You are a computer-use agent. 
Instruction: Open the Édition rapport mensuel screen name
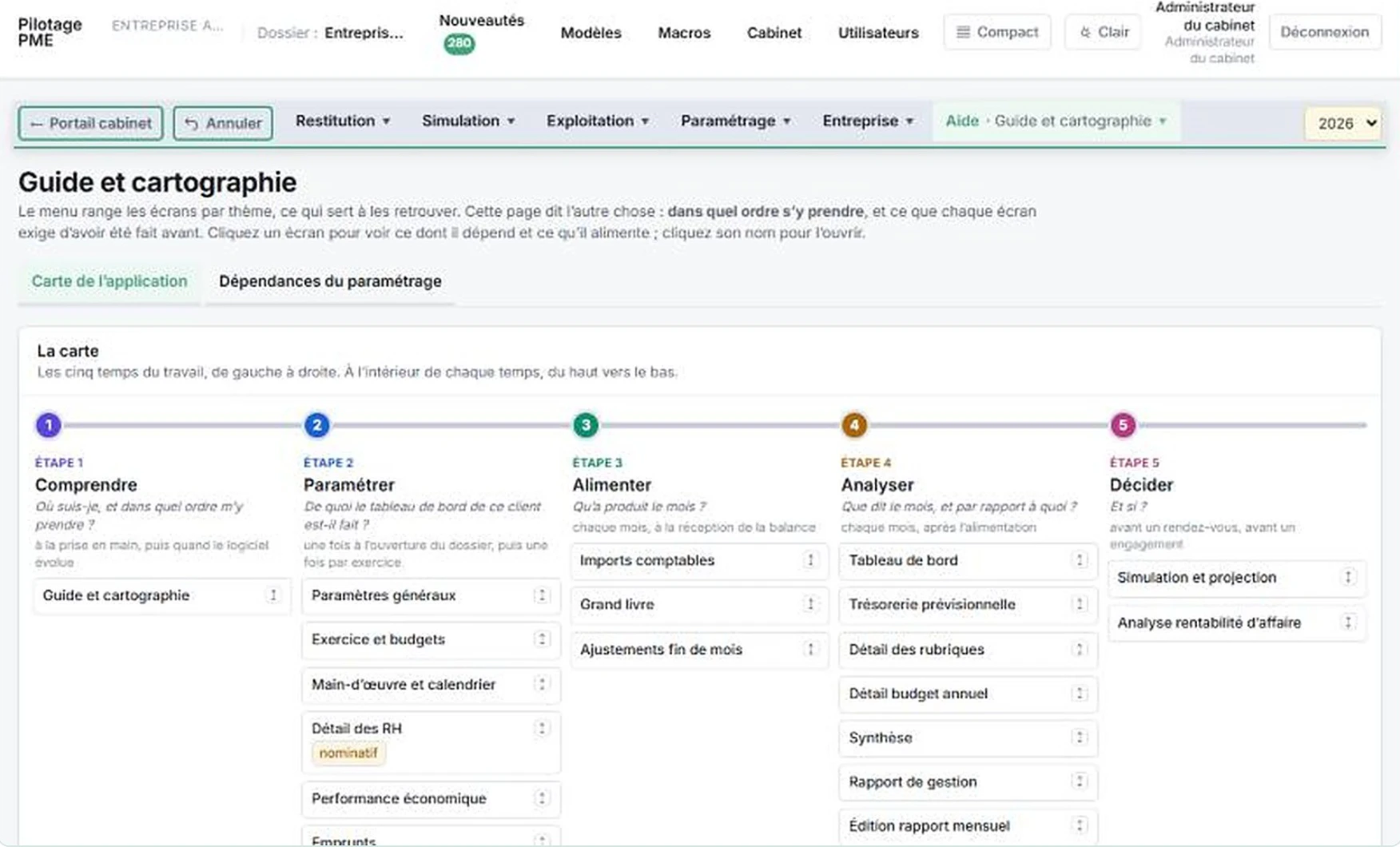coord(929,825)
